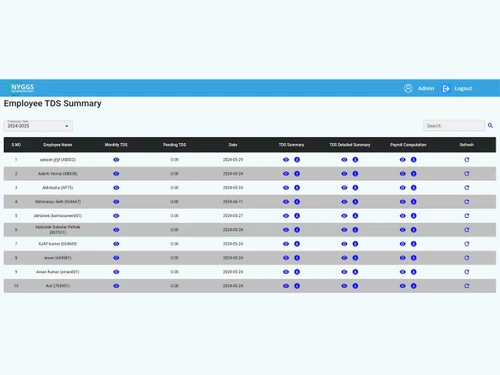Image resolution: width=500 pixels, height=375 pixels.
Task: Refresh Aakriti Verma's record
Action: (467, 174)
